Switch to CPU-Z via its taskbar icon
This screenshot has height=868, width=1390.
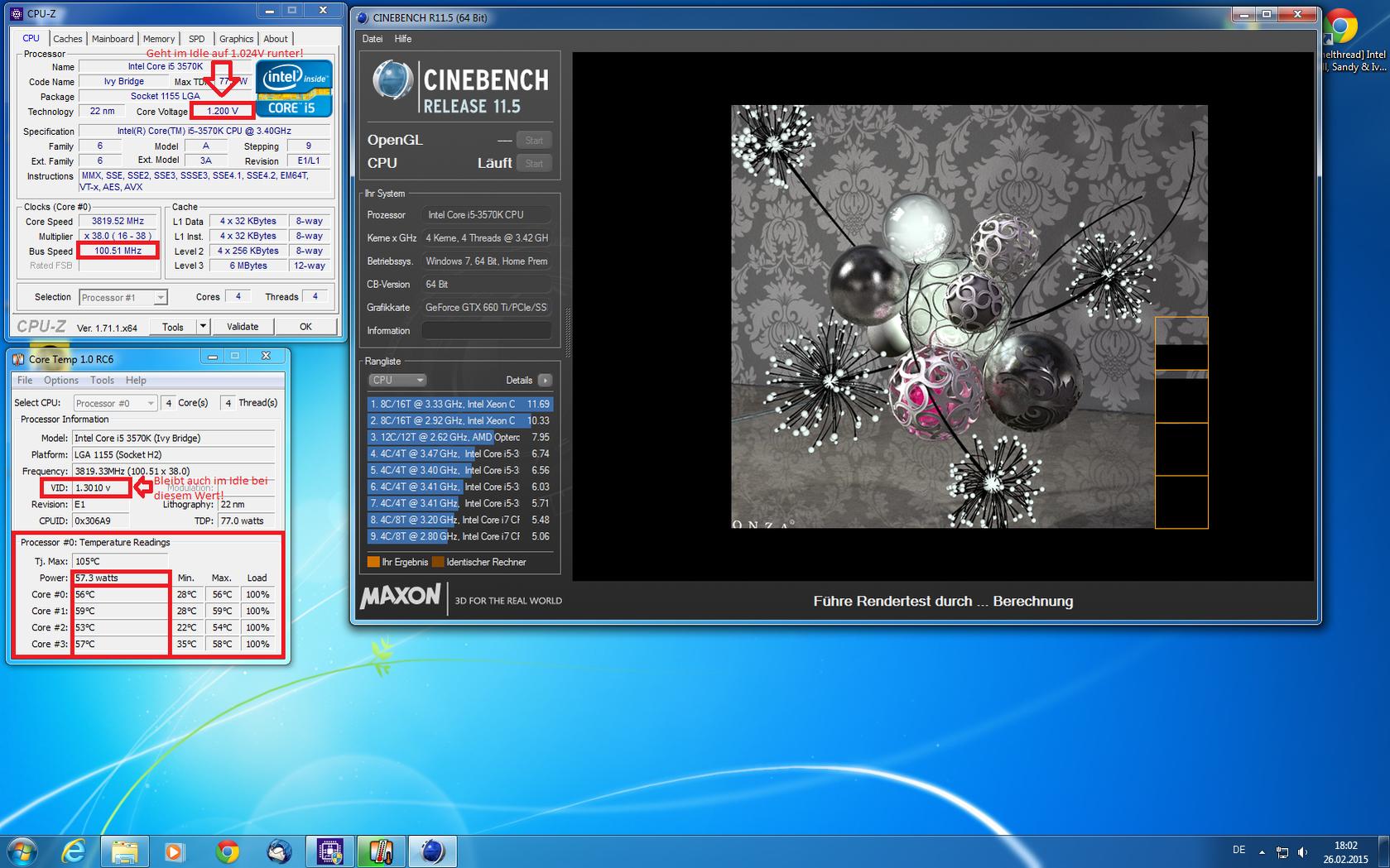point(329,851)
